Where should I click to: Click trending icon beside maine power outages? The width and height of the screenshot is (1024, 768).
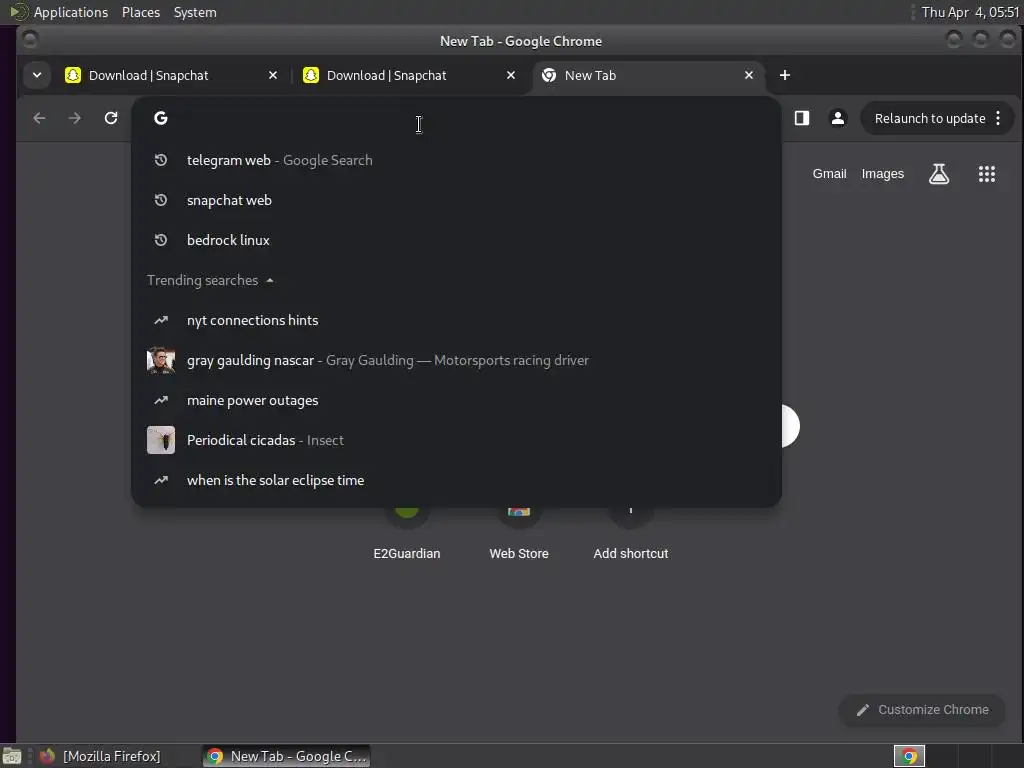(x=161, y=400)
